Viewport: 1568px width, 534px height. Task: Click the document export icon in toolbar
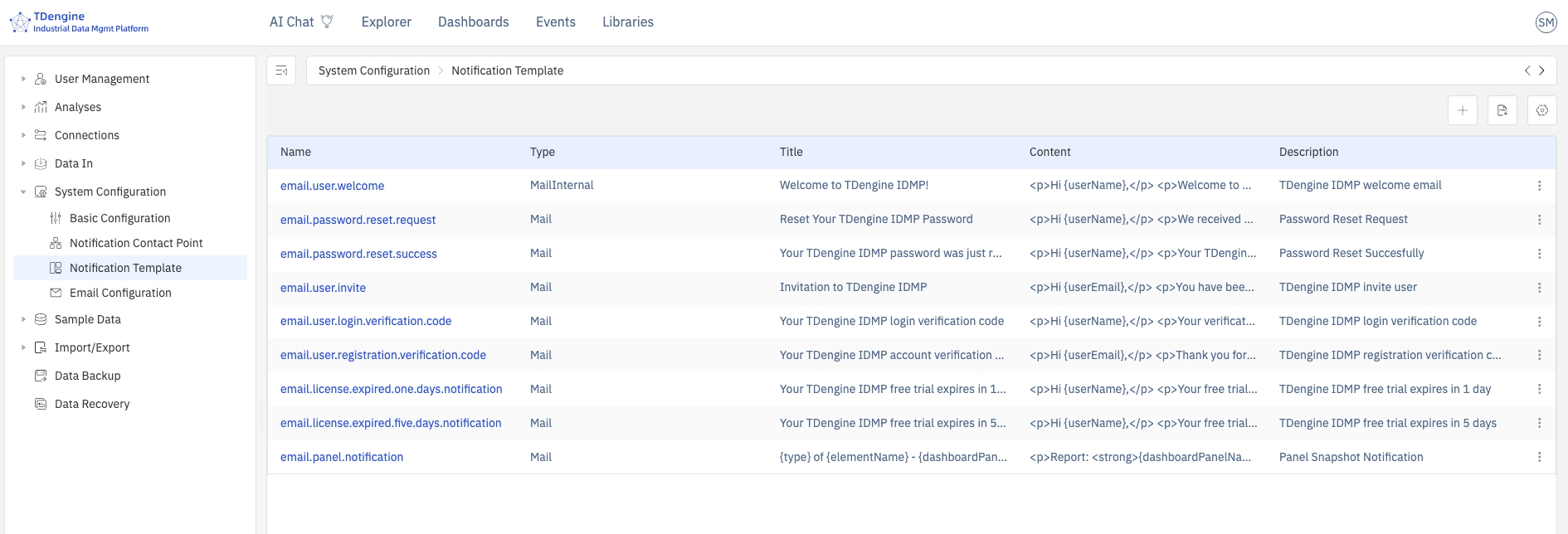click(x=1502, y=110)
